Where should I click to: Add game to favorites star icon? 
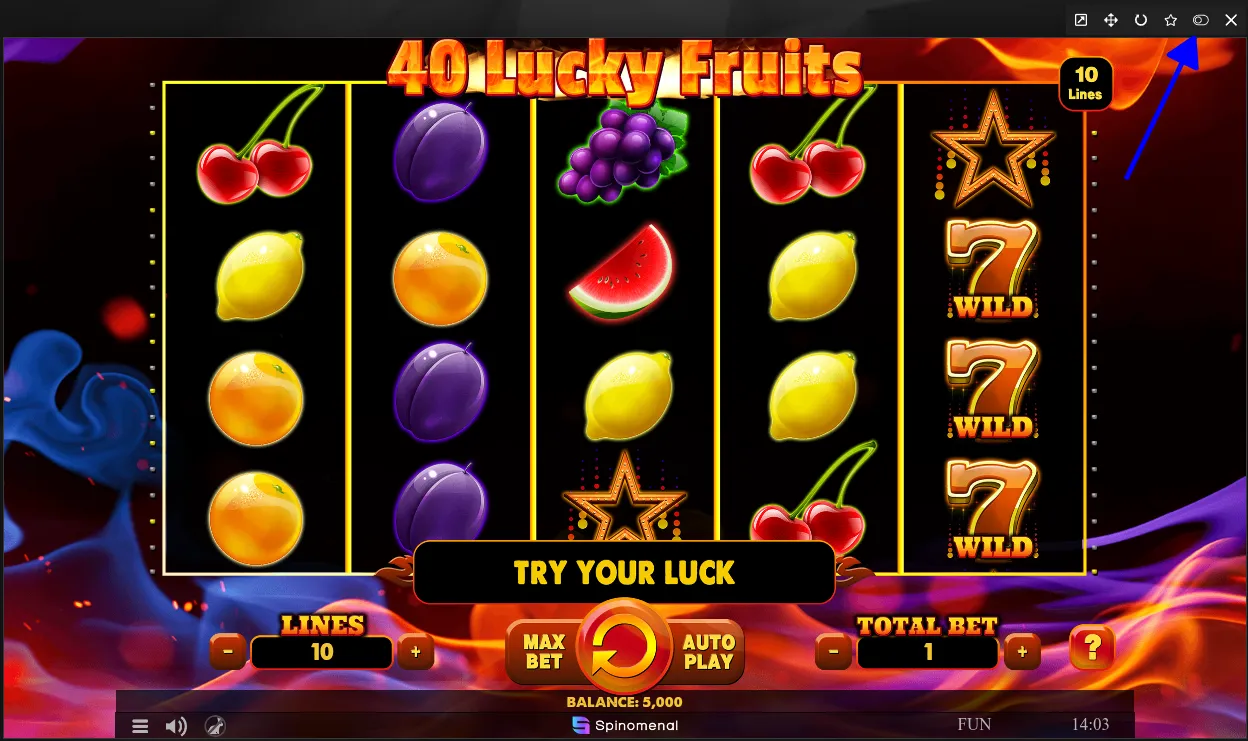tap(1171, 20)
